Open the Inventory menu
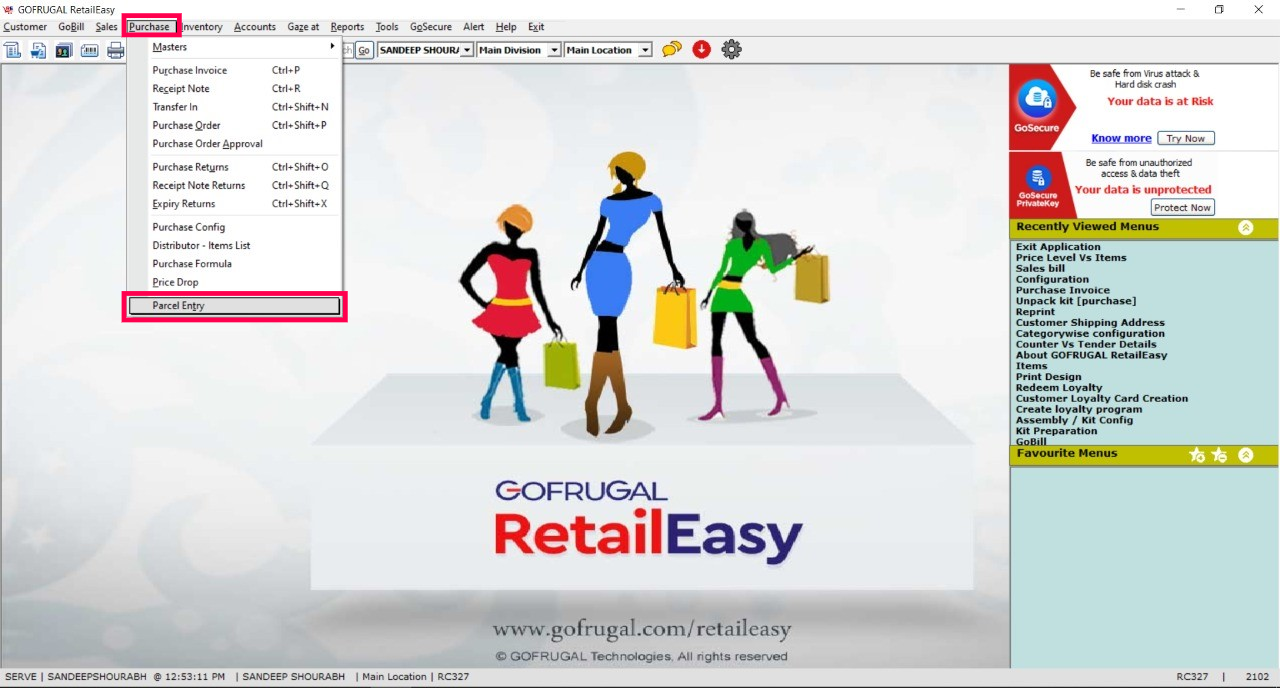Screen dimensions: 1280x688 [203, 27]
